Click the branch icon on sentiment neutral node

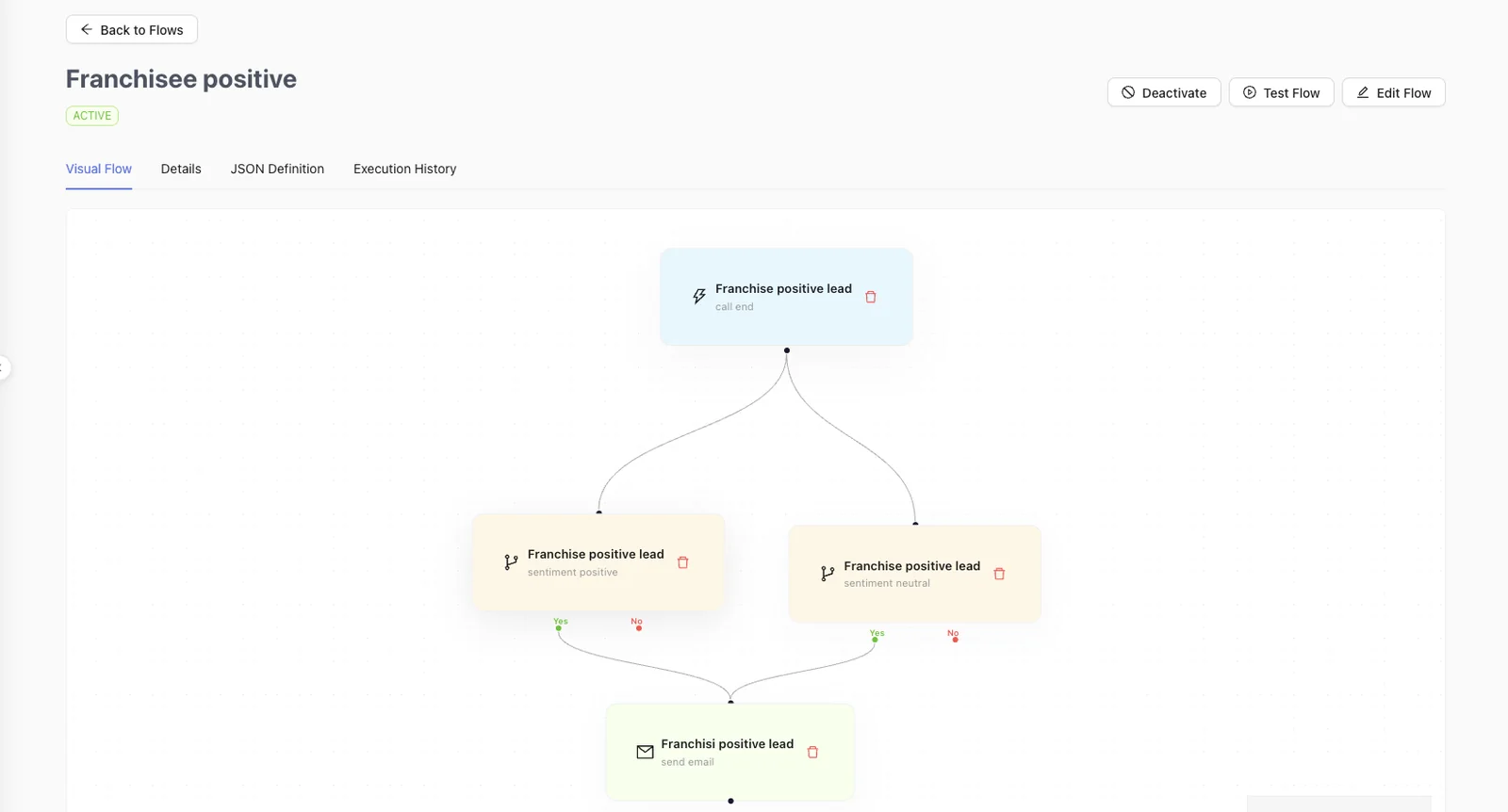828,574
